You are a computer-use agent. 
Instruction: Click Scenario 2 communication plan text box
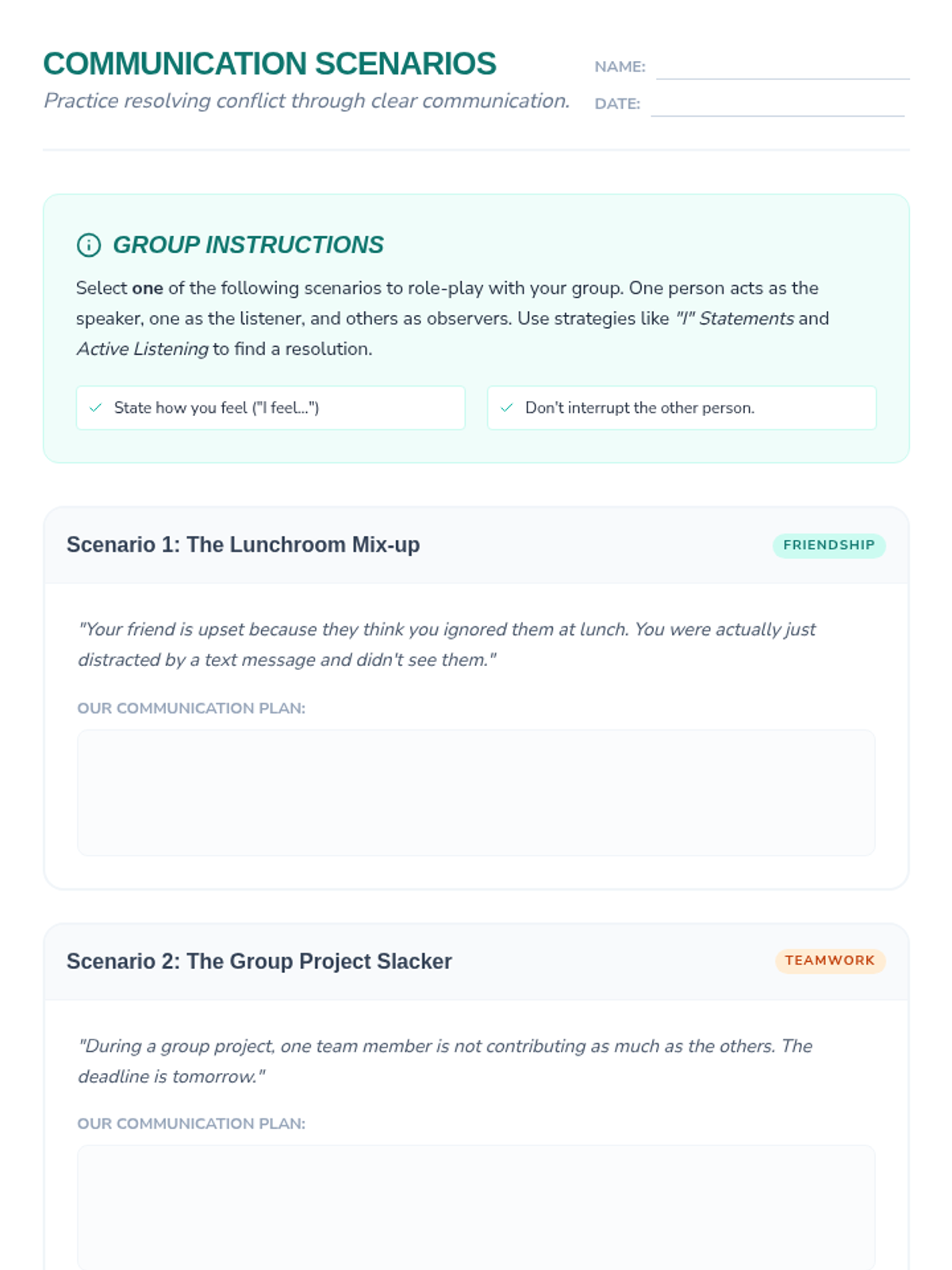pyautogui.click(x=476, y=1207)
